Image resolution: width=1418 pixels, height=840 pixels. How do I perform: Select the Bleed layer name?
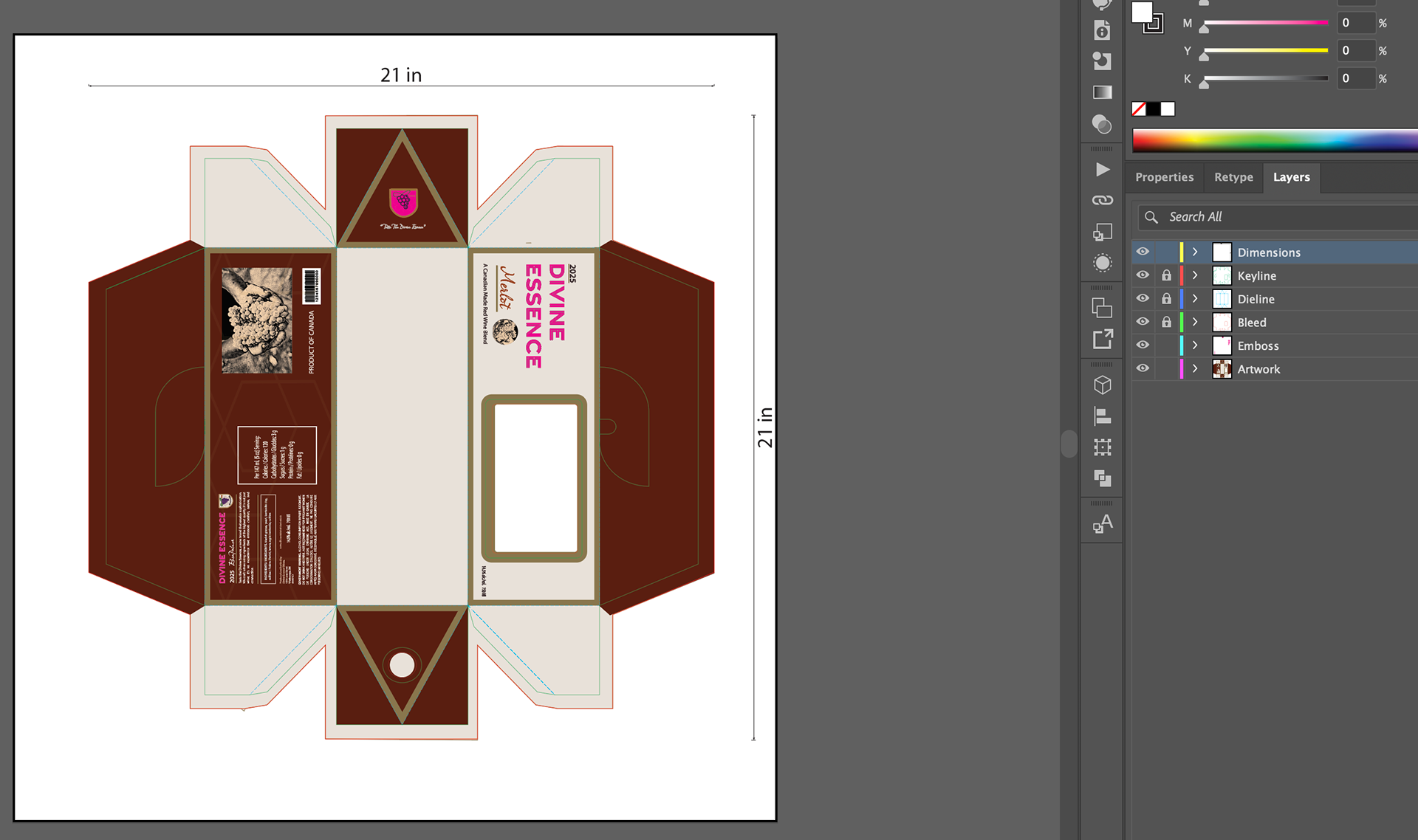pos(1251,323)
